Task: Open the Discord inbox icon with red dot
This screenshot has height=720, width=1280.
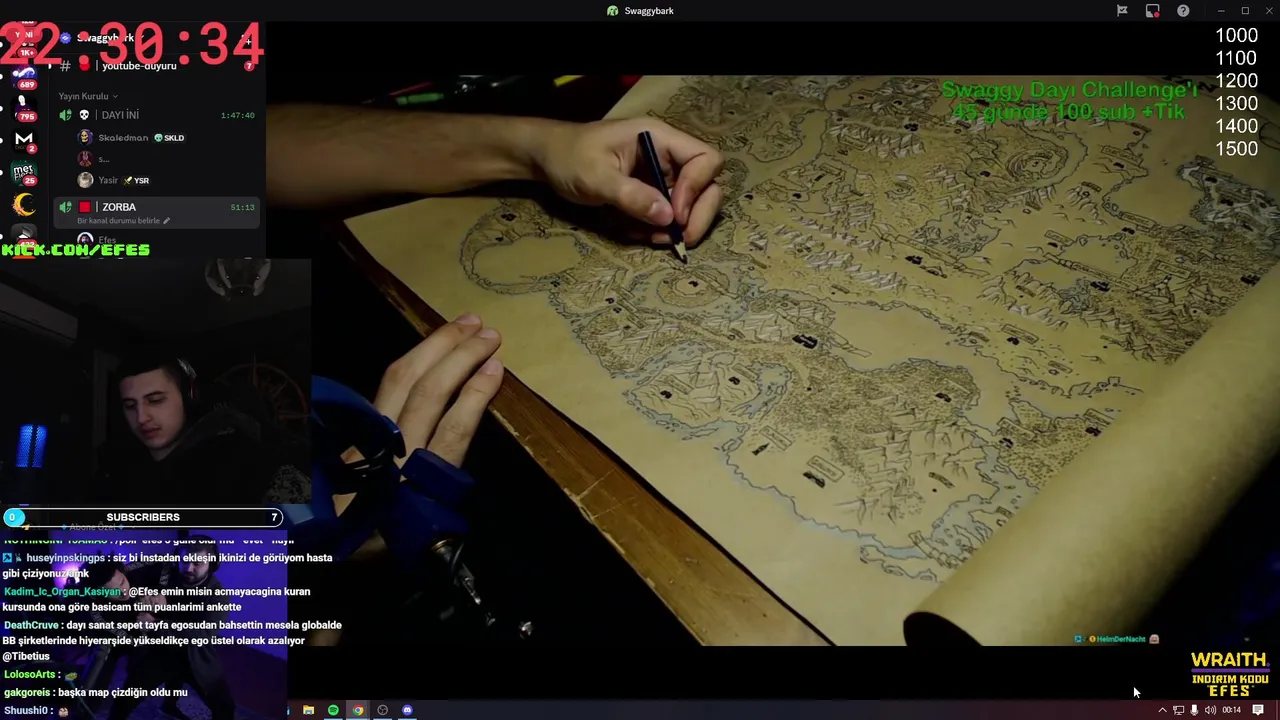Action: pos(1153,11)
